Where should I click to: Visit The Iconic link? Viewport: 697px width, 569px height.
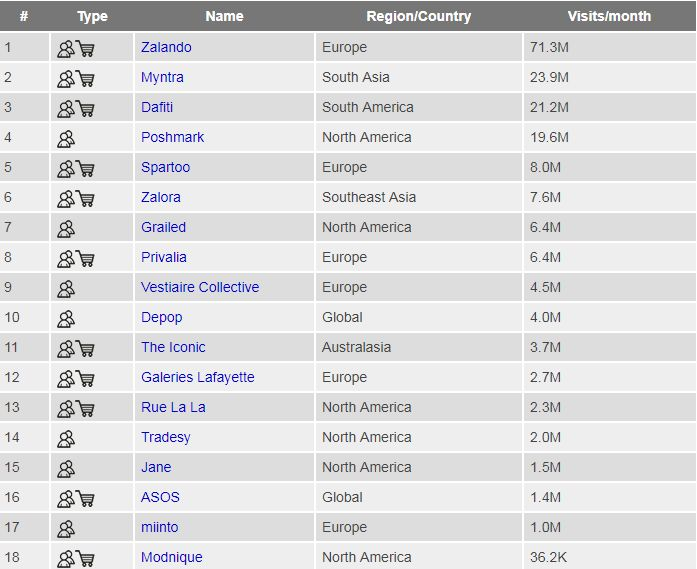click(173, 347)
